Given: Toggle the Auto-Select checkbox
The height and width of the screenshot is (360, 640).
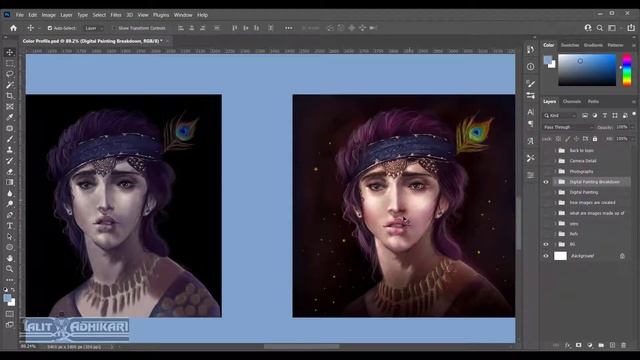Looking at the screenshot, I should coord(50,28).
